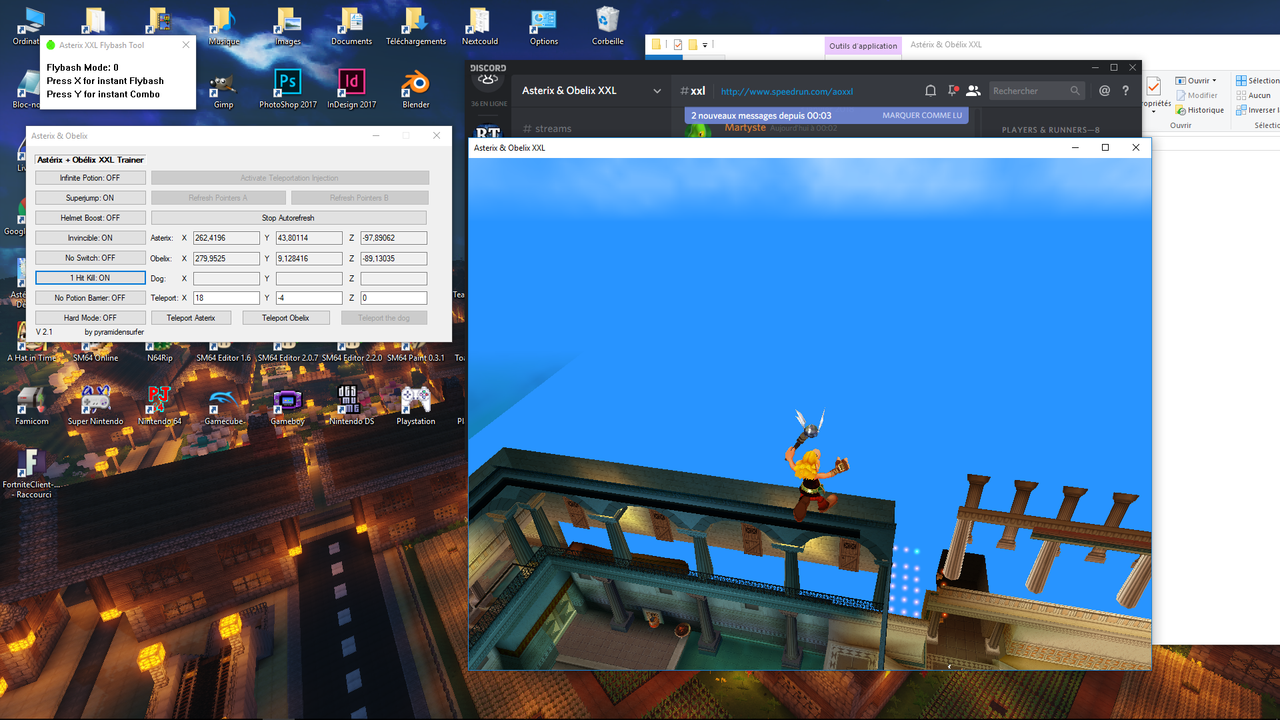This screenshot has height=720, width=1280.
Task: Select the Documents desktop icon
Action: point(351,27)
